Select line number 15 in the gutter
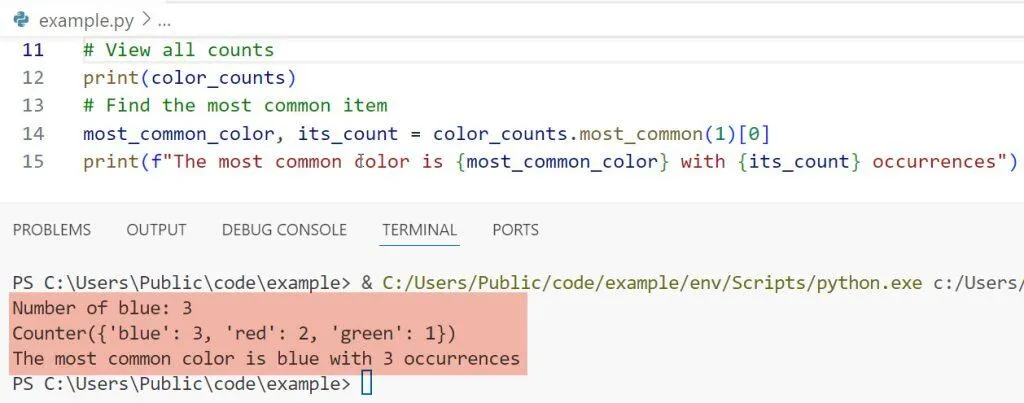The height and width of the screenshot is (403, 1024). click(x=33, y=162)
